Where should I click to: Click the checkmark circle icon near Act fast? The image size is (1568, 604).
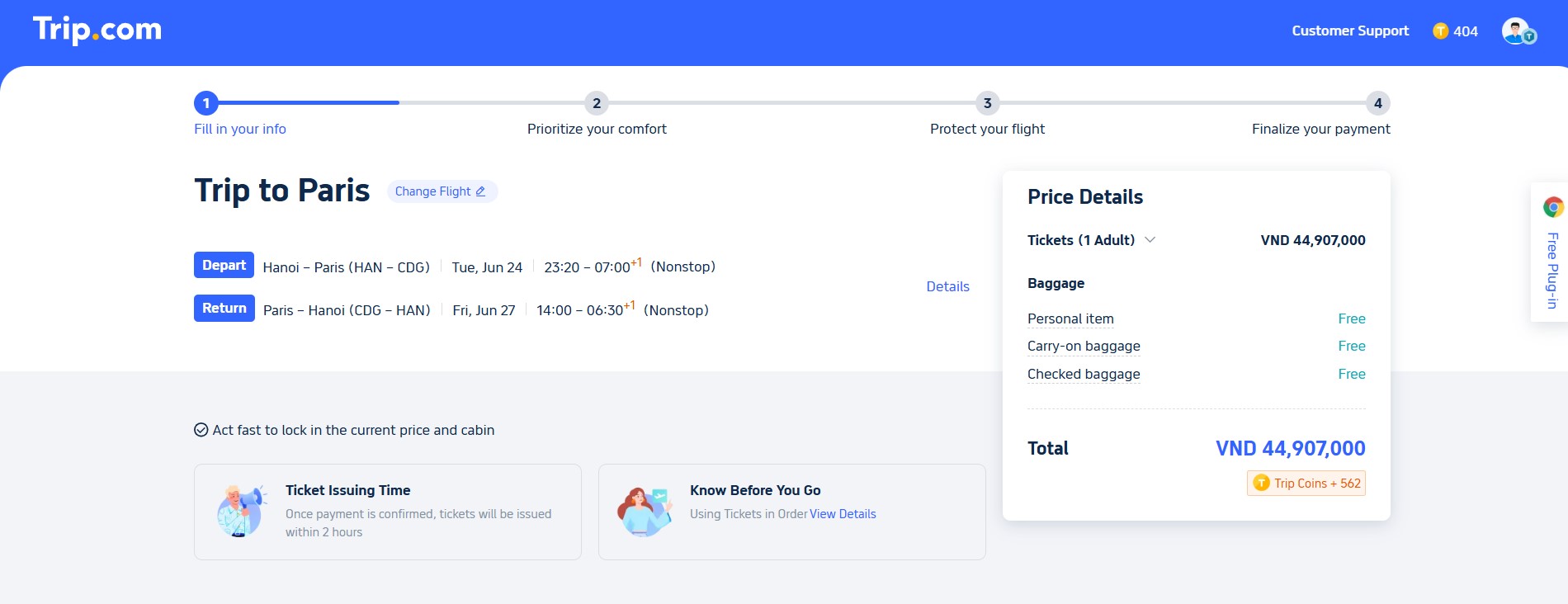coord(201,430)
